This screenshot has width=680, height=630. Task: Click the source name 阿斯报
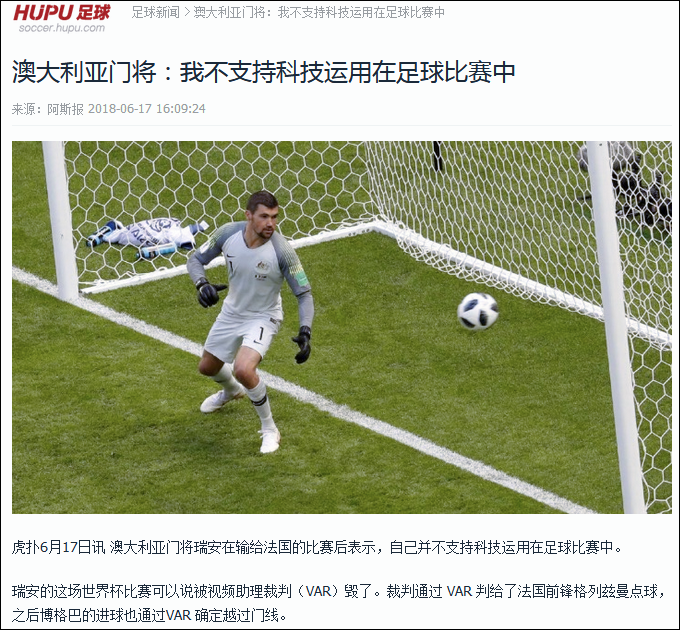[x=65, y=108]
